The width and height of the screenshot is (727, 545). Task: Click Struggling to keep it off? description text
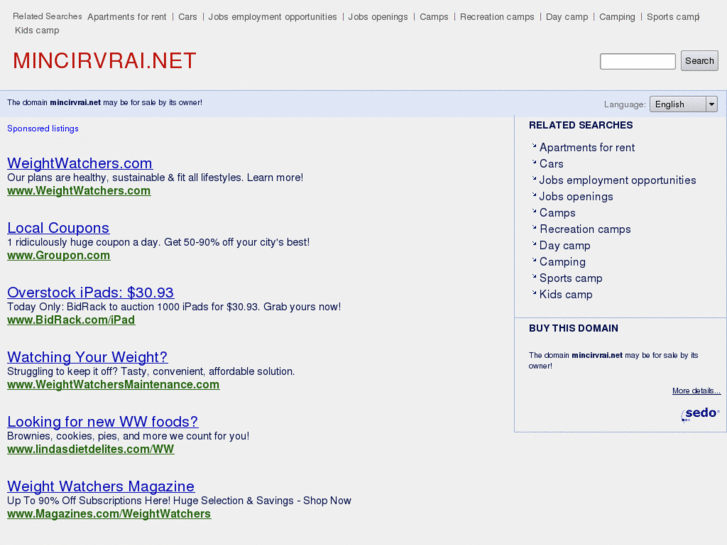click(151, 371)
